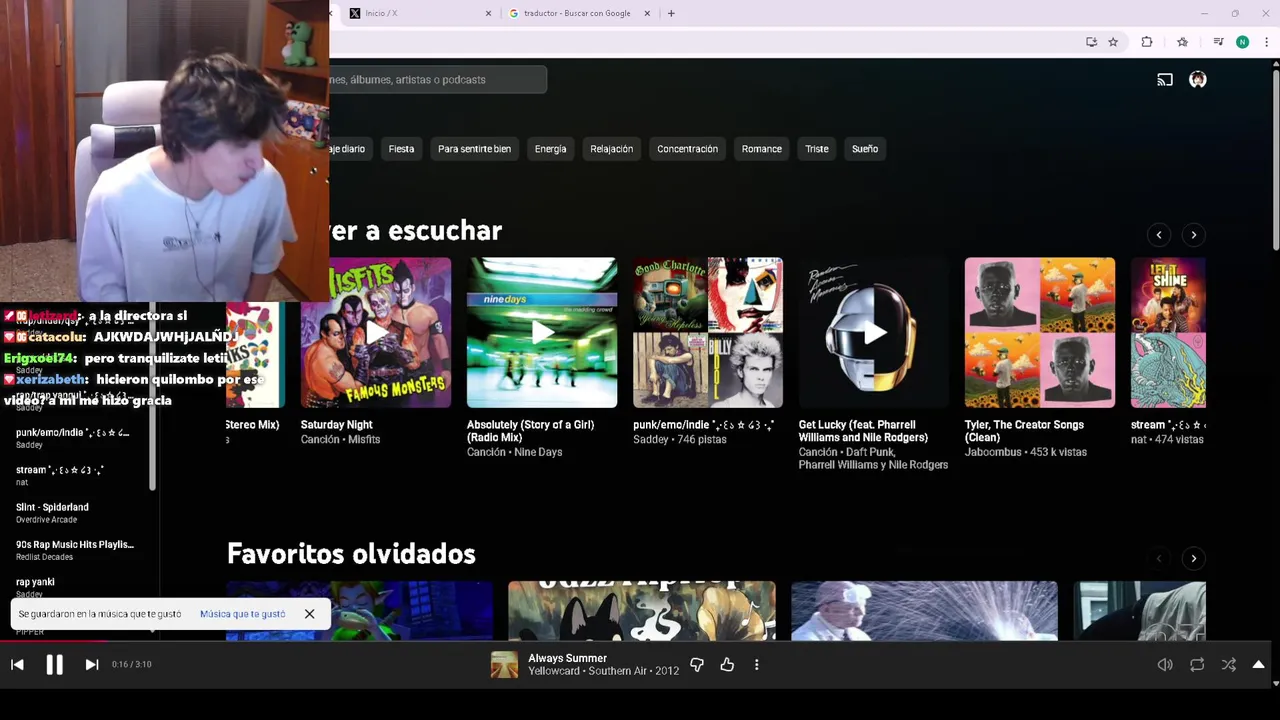Open the account profile avatar
The width and height of the screenshot is (1280, 720).
point(1198,80)
